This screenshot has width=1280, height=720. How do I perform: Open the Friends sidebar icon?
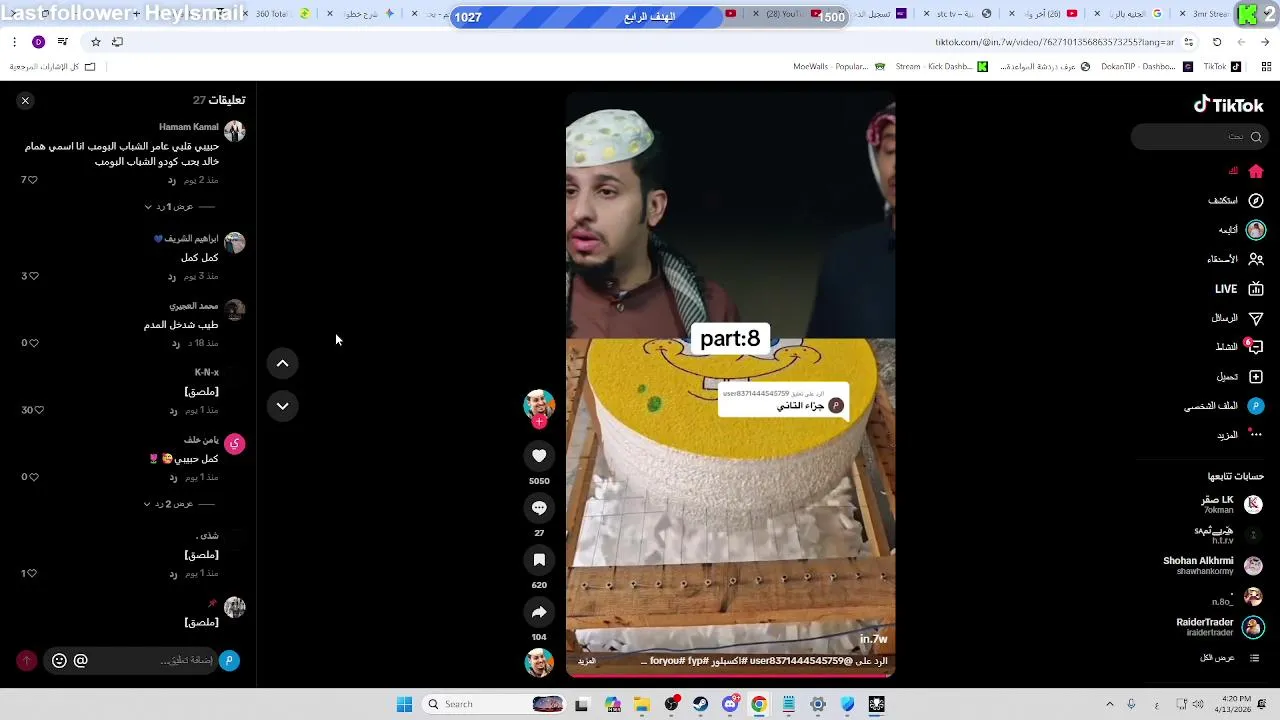coord(1256,259)
